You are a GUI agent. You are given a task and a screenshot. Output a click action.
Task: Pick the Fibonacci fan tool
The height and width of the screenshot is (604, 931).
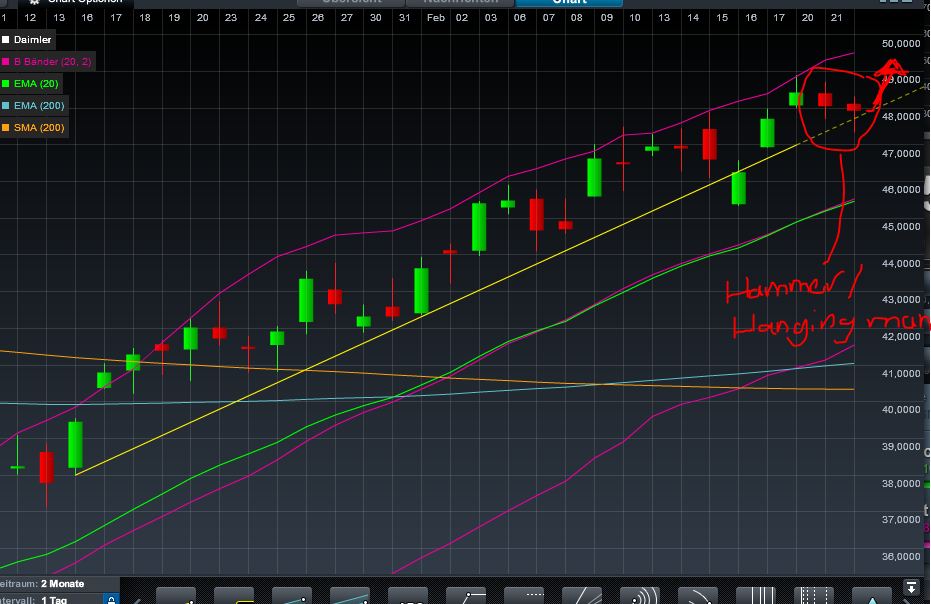[x=585, y=597]
